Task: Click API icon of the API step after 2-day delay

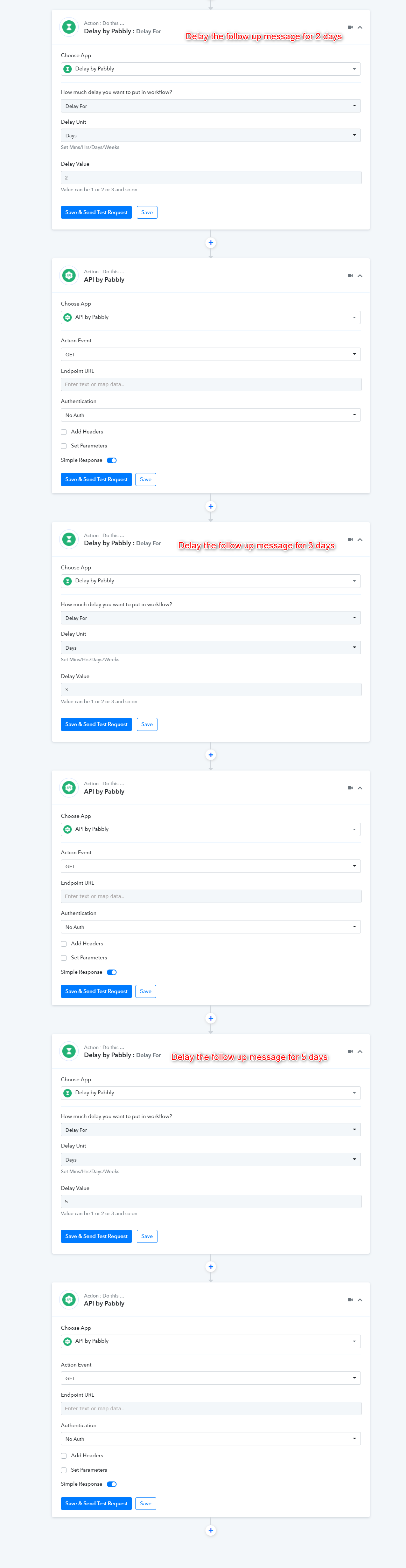Action: 69,276
